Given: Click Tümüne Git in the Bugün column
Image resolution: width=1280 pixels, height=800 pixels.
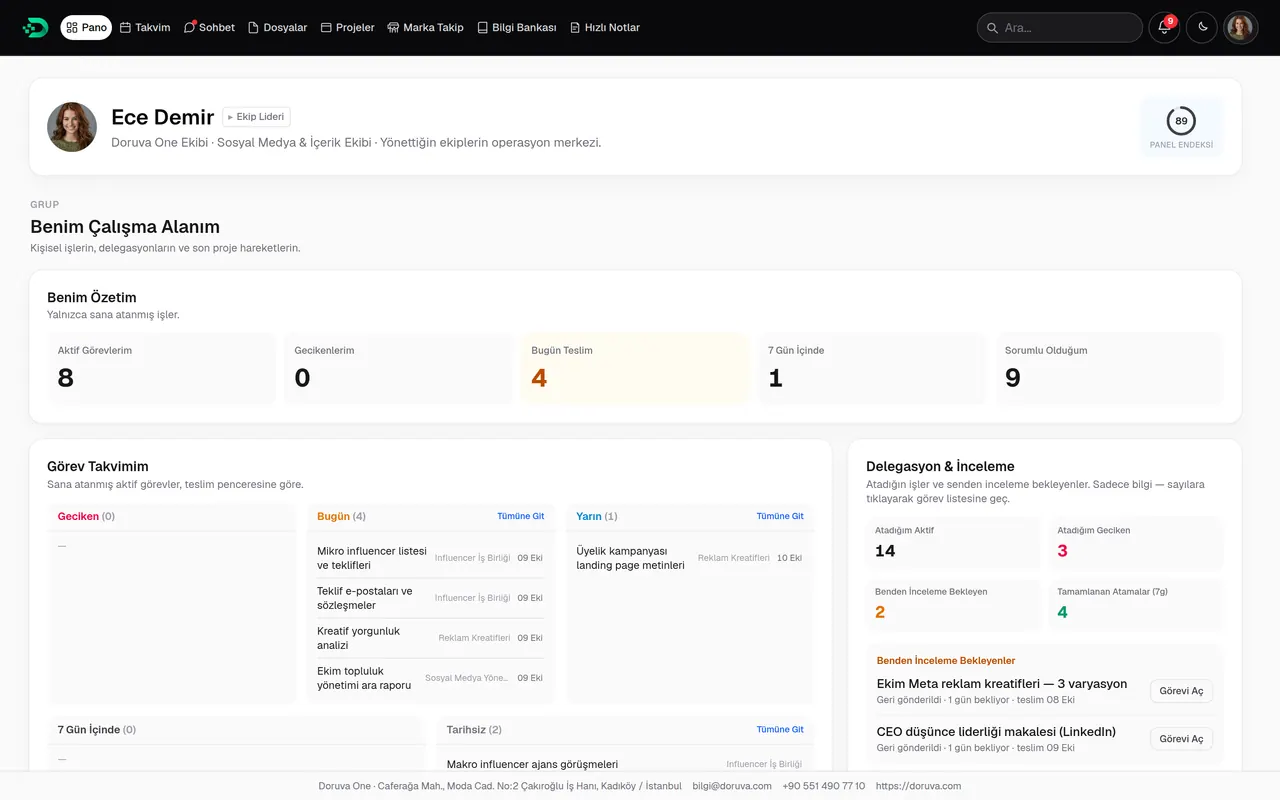Looking at the screenshot, I should (x=520, y=517).
